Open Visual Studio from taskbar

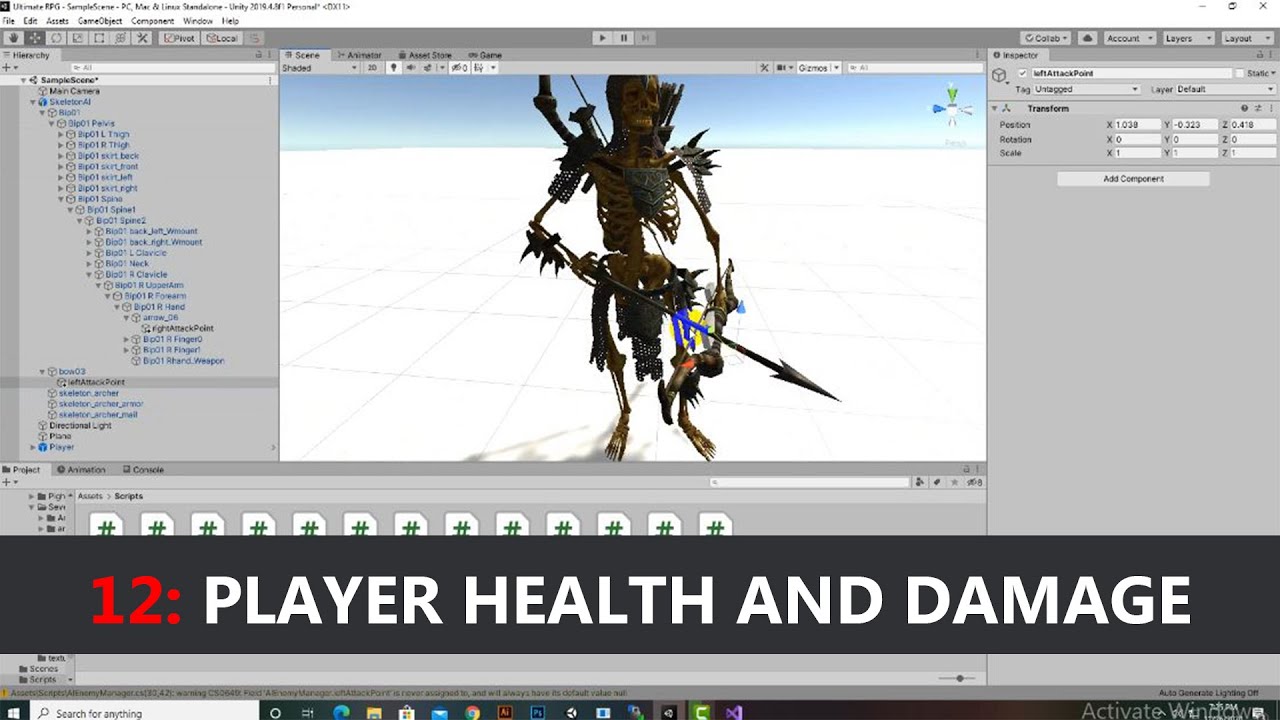734,713
